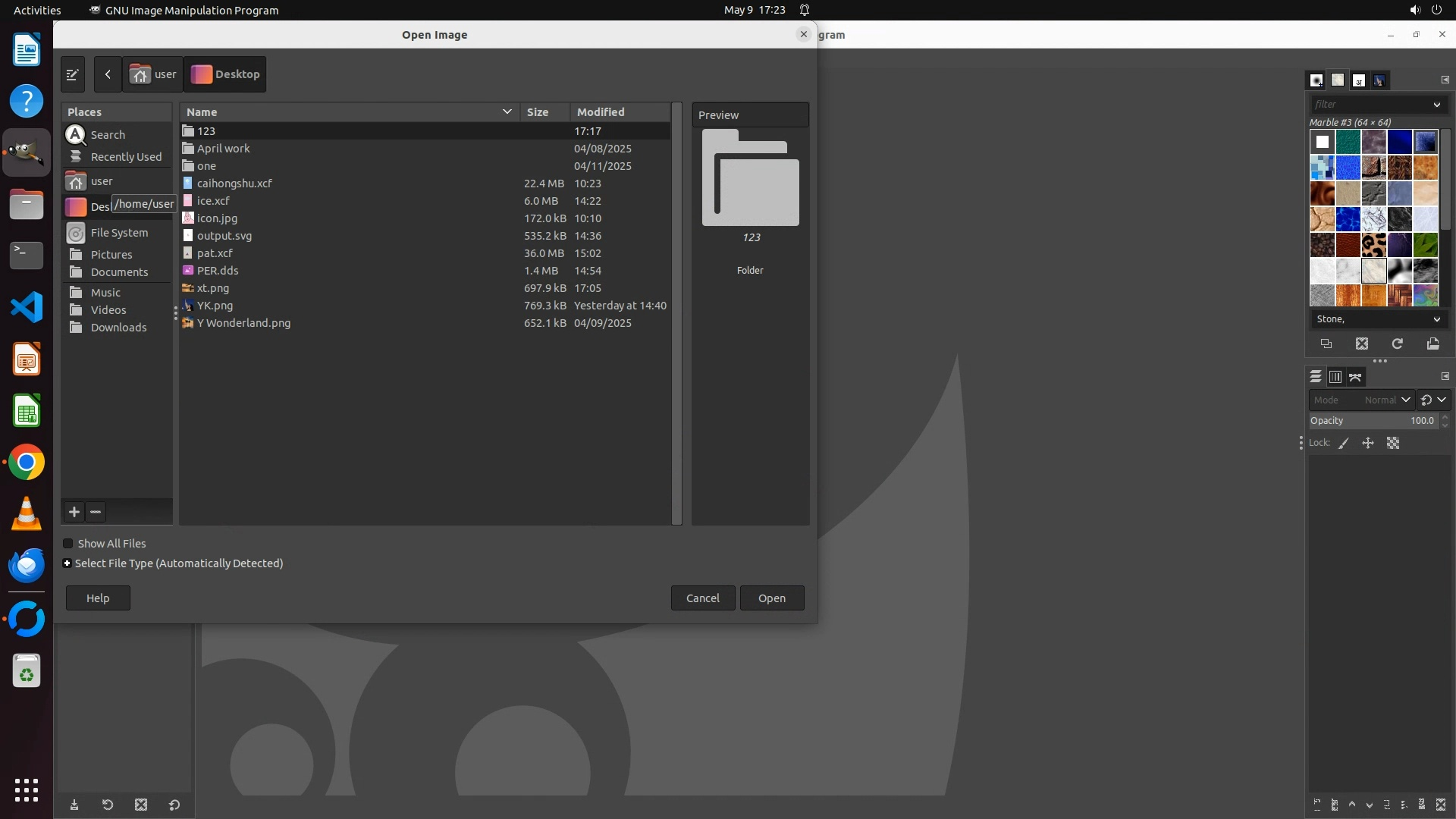This screenshot has width=1456, height=819.
Task: Click the Opacity slider
Action: point(1373,421)
